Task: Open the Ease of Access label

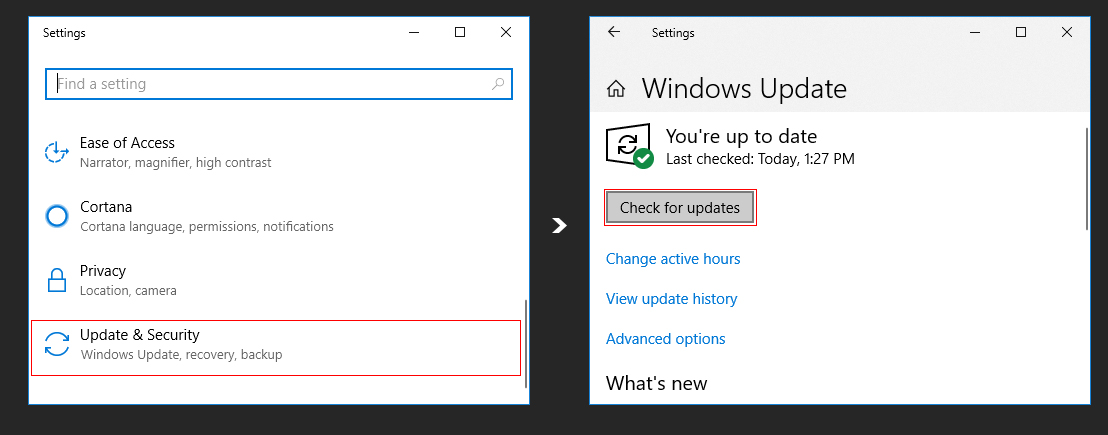Action: [127, 143]
